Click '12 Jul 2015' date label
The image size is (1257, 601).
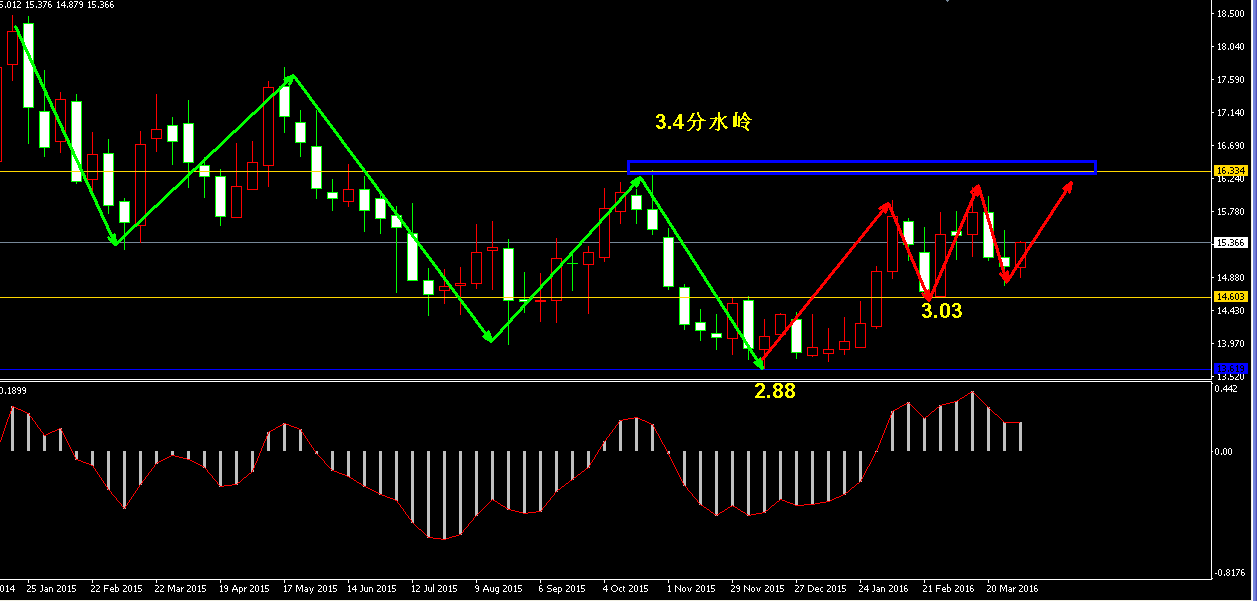pos(434,589)
